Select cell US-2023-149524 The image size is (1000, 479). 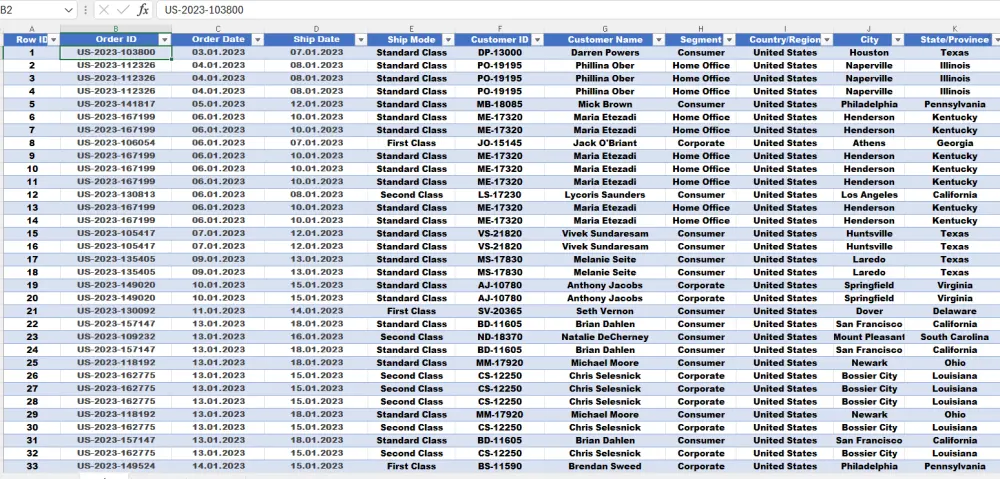pos(116,466)
